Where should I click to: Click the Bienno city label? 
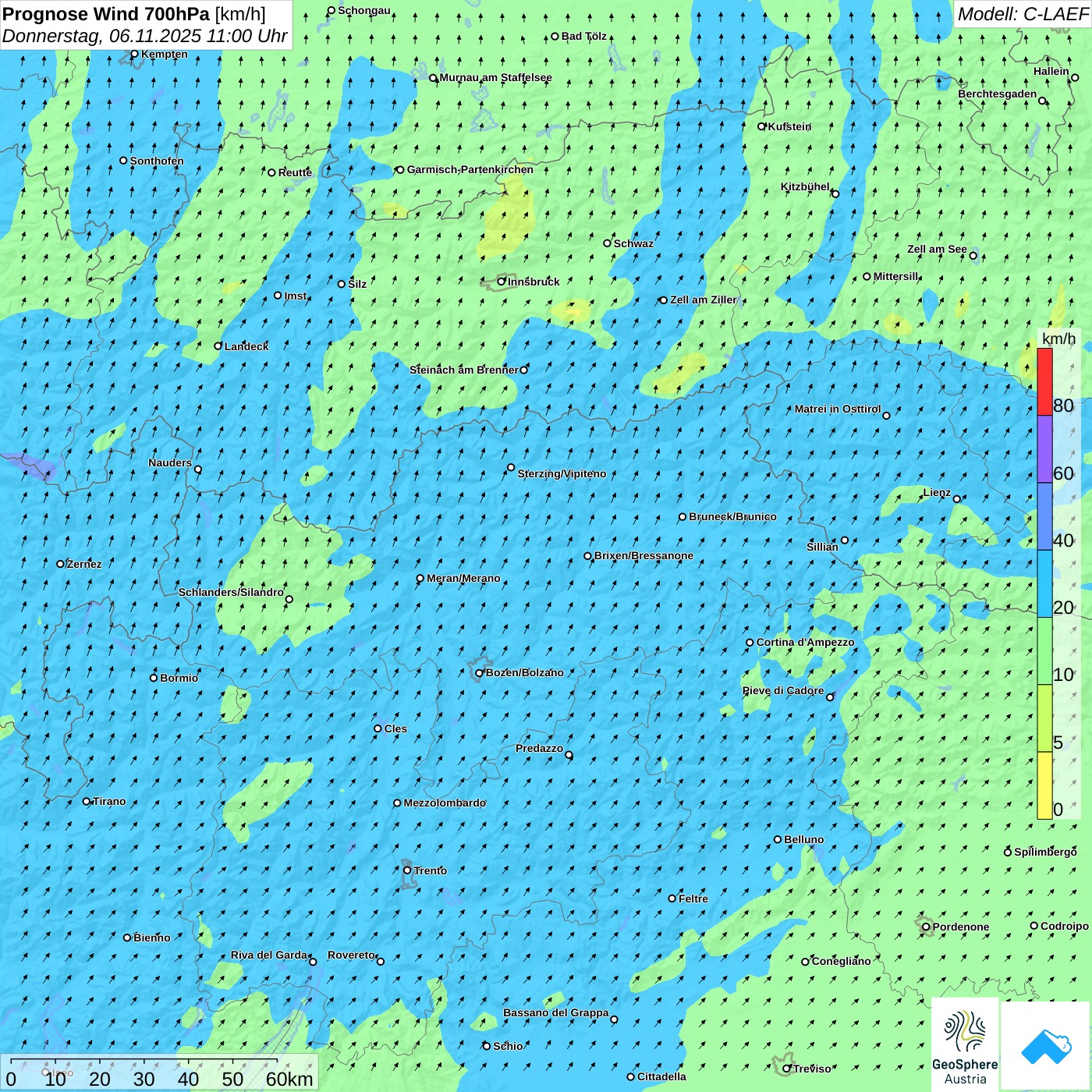click(151, 938)
